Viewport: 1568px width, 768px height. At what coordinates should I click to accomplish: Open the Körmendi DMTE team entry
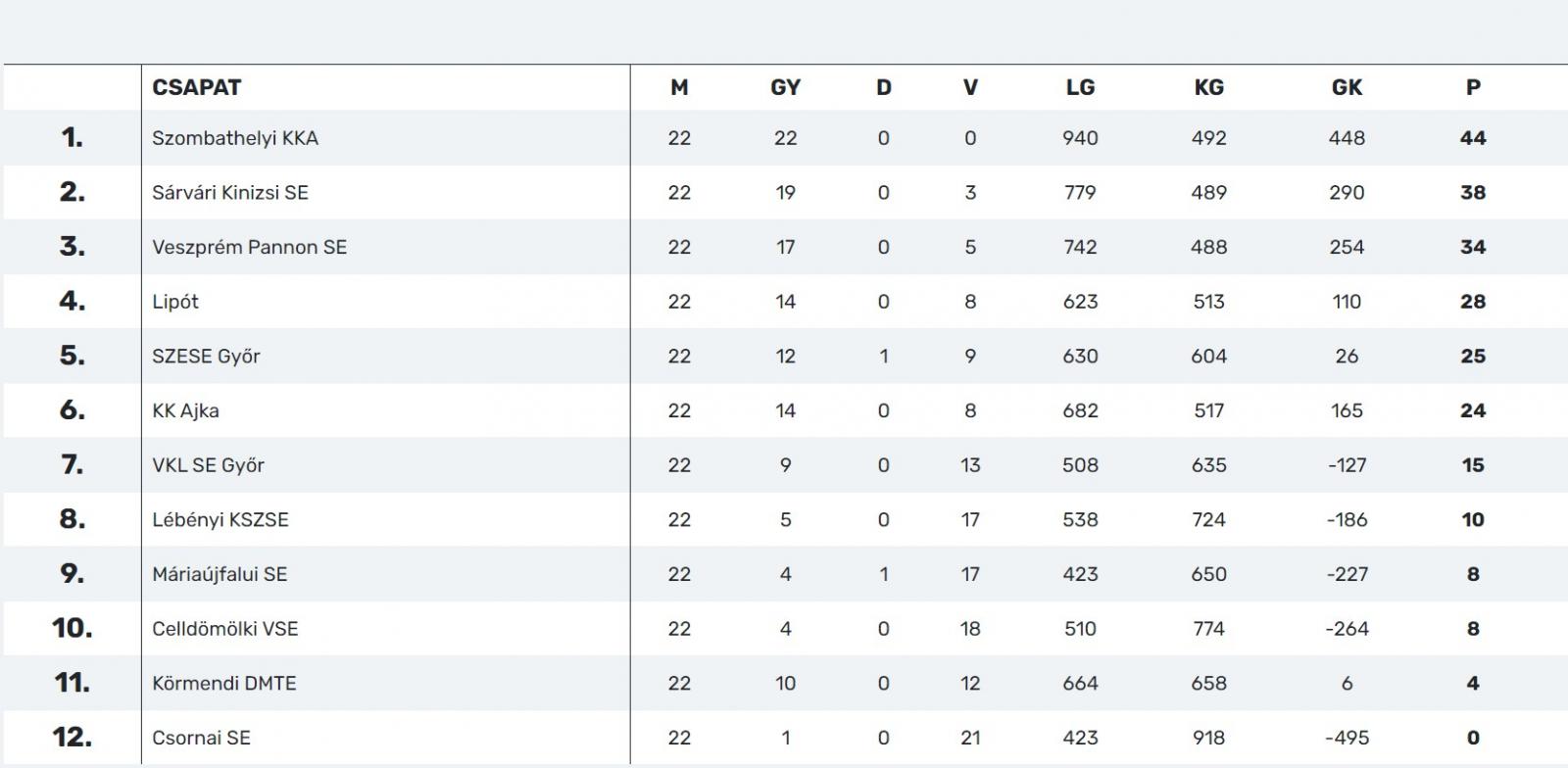(224, 684)
